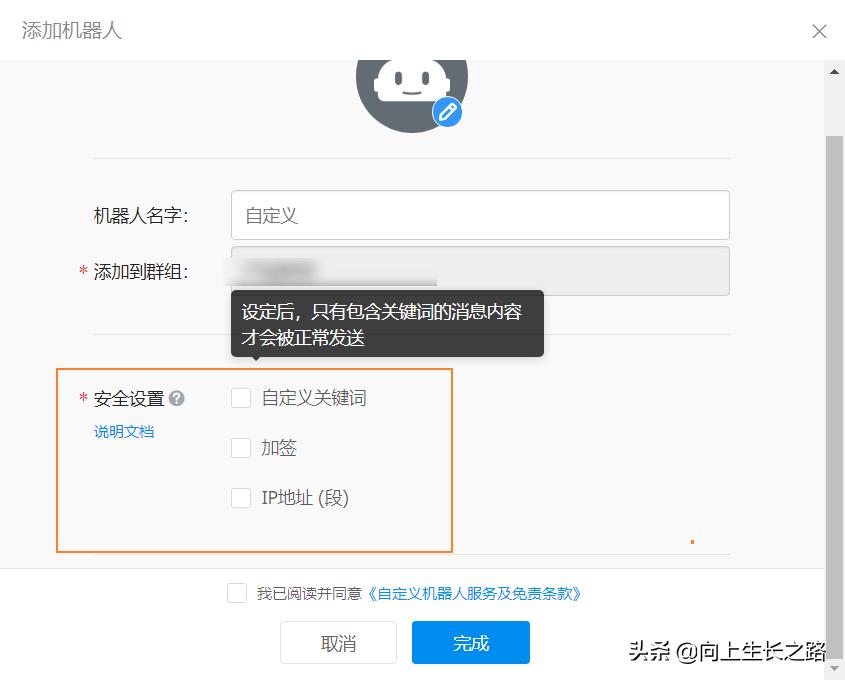Click the scrollbar up arrow
845x681 pixels.
(833, 71)
